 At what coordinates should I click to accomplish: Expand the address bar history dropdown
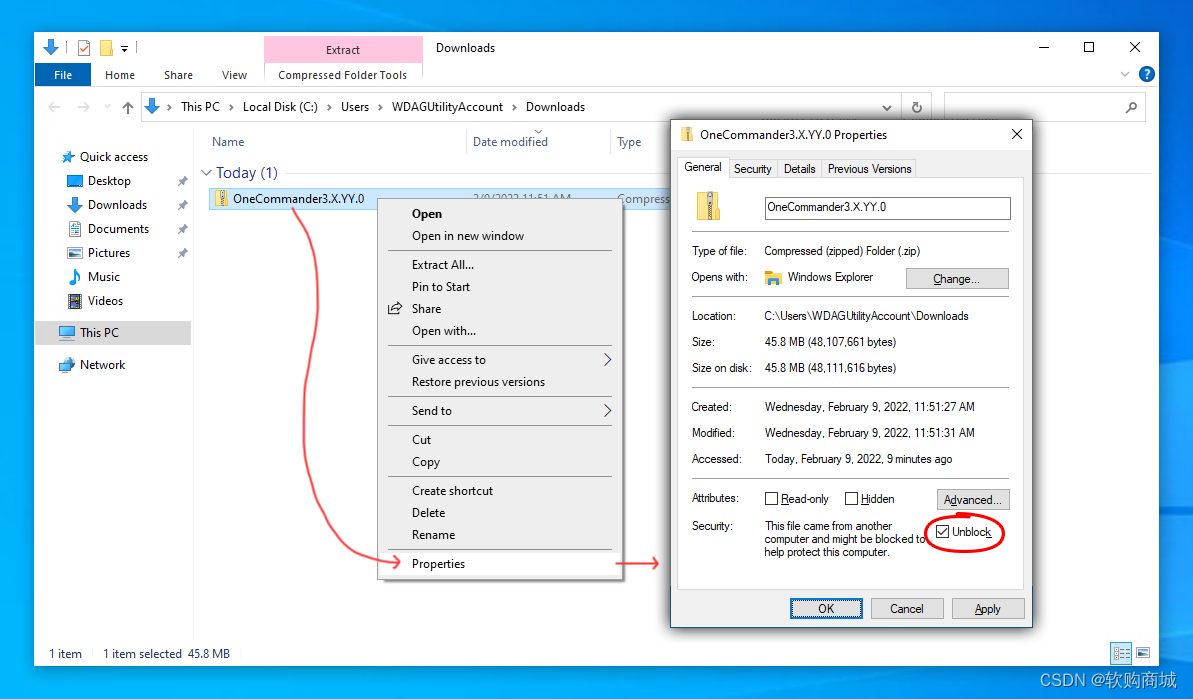click(886, 107)
